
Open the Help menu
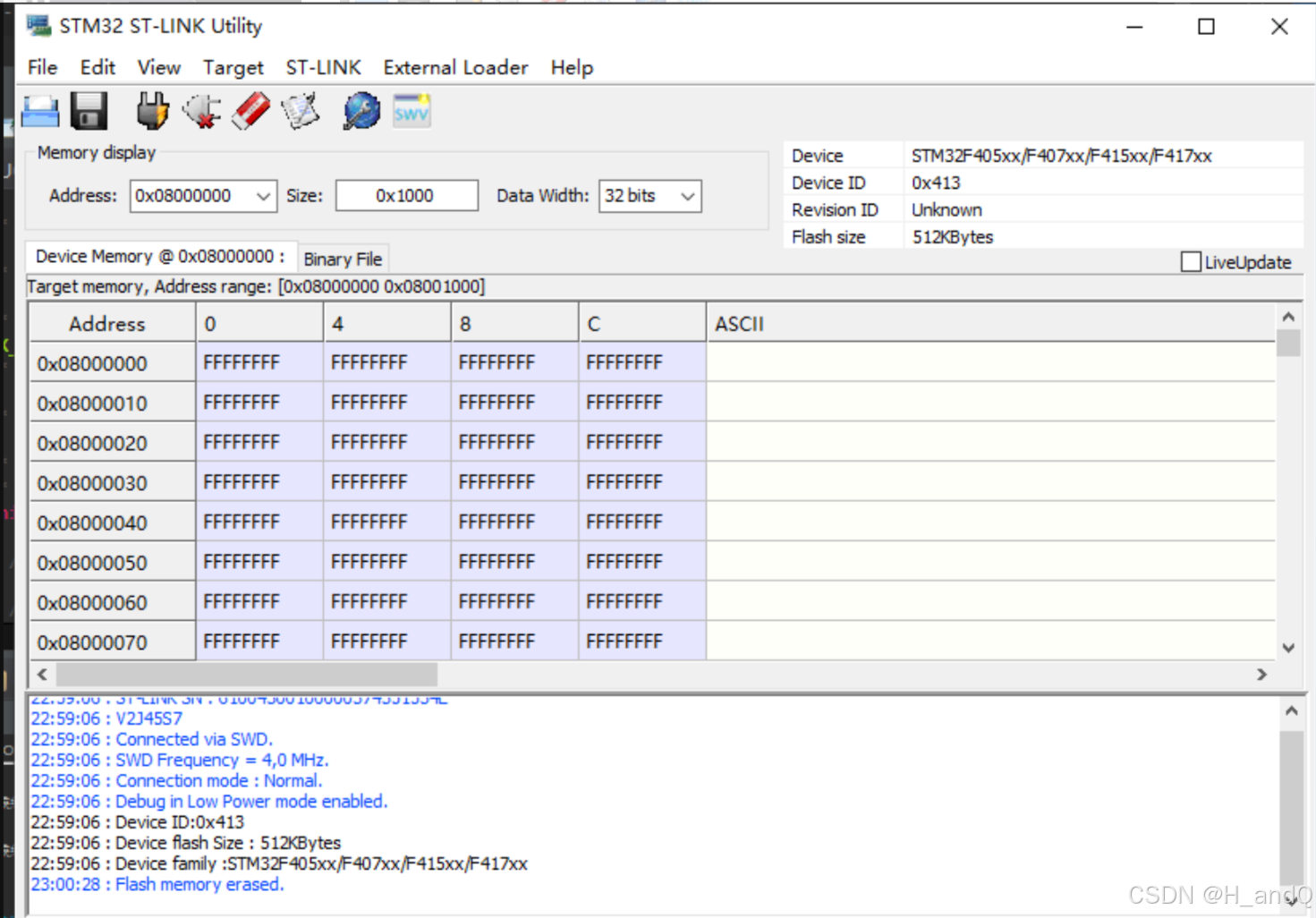click(572, 68)
